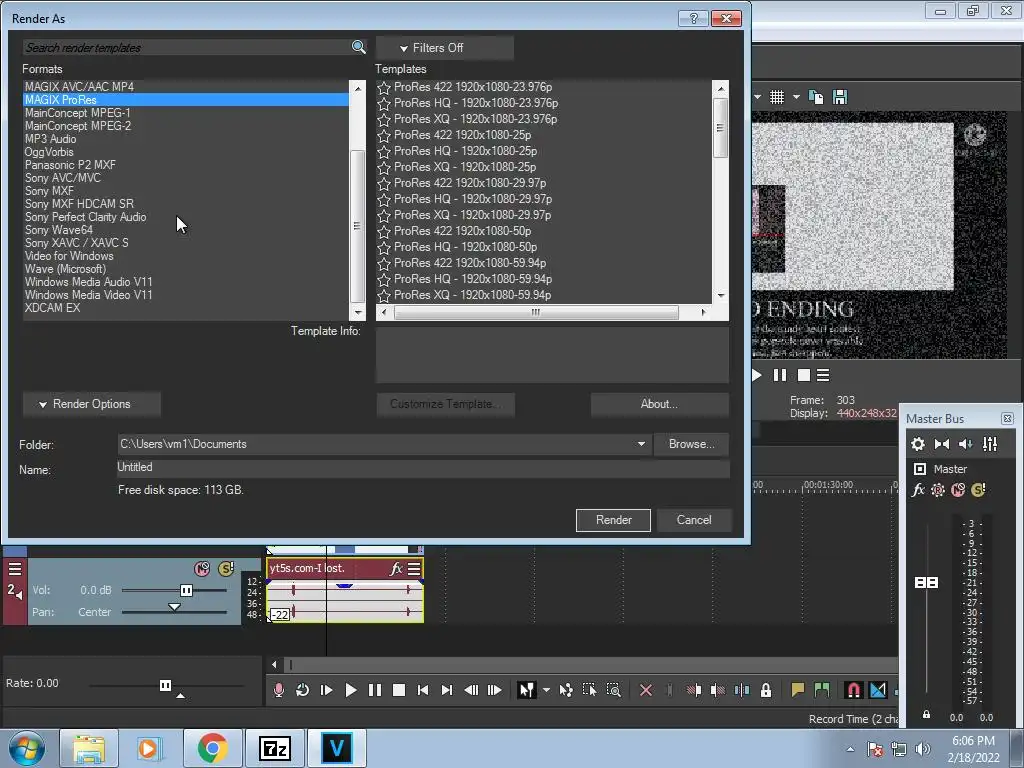Click preview window Pause button
This screenshot has height=768, width=1024.
tap(780, 375)
